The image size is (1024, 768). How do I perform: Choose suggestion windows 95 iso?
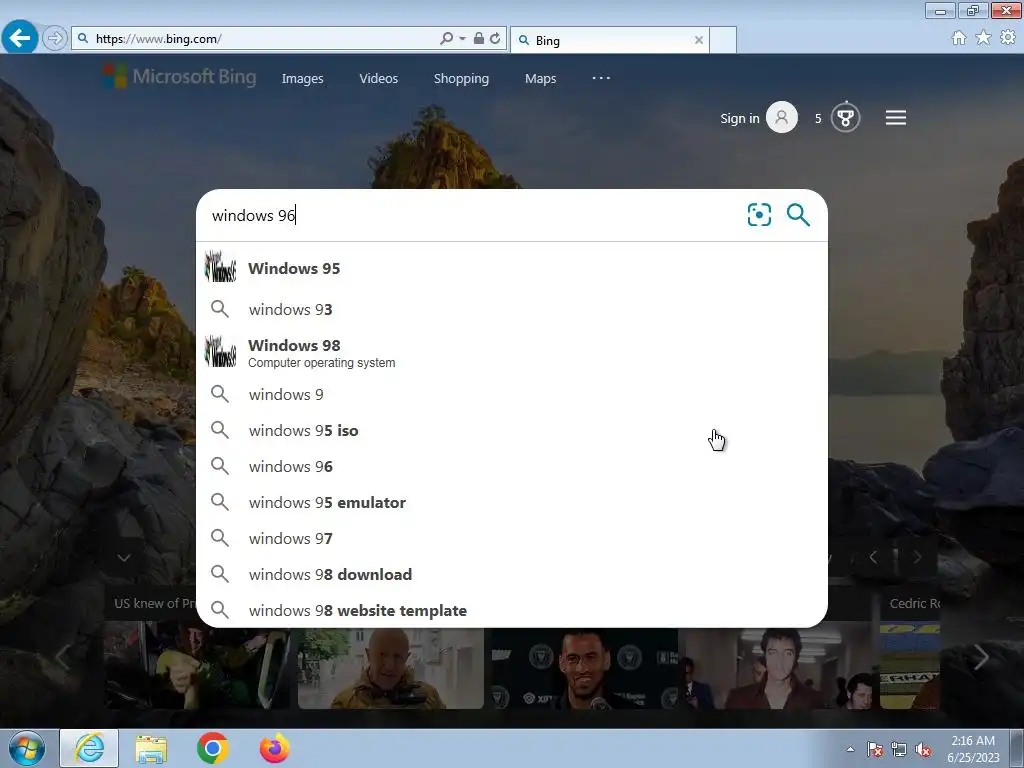coord(512,430)
